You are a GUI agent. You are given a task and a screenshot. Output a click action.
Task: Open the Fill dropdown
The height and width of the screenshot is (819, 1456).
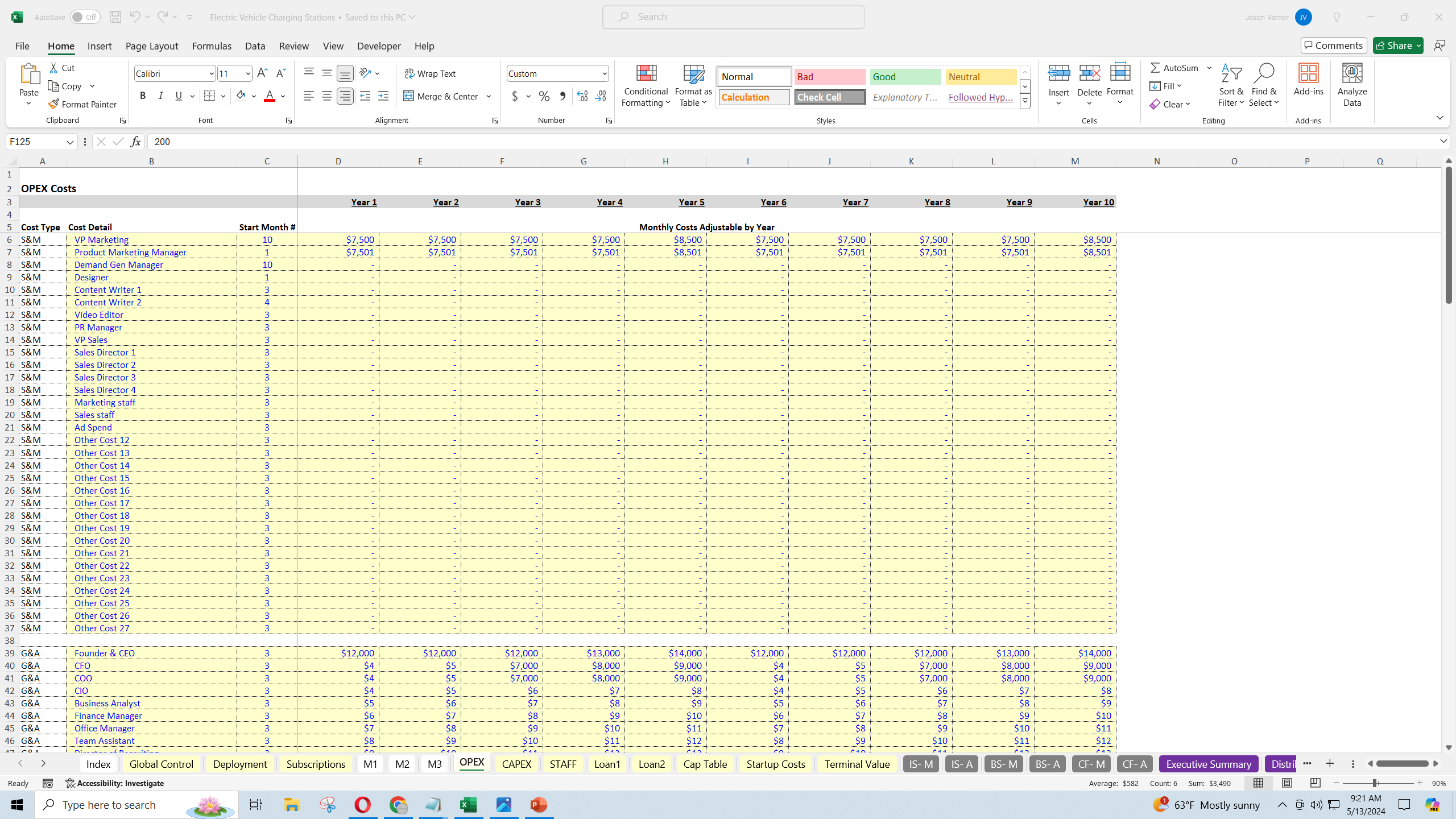[1166, 86]
